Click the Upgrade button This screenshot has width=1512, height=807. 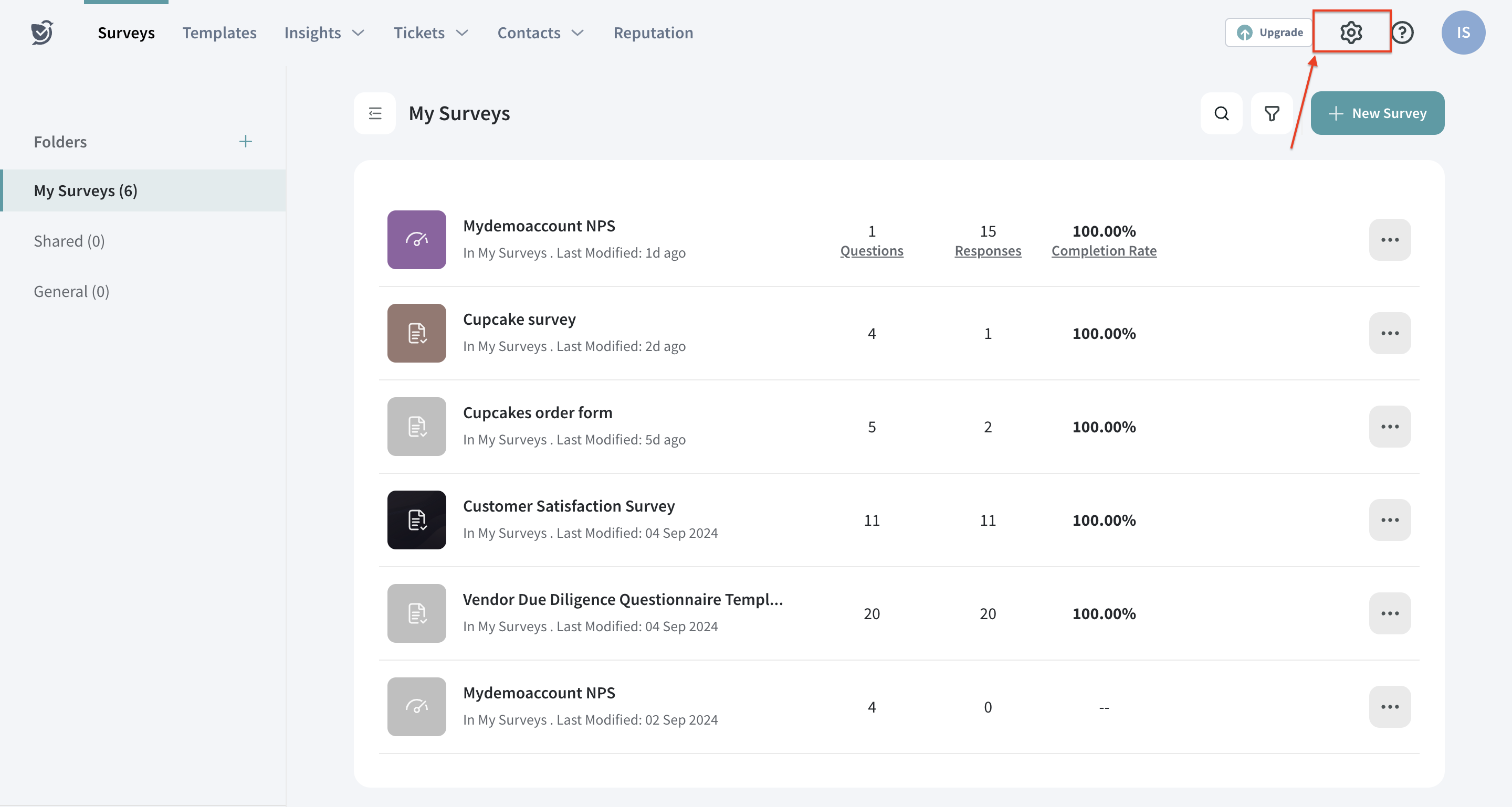click(x=1269, y=32)
